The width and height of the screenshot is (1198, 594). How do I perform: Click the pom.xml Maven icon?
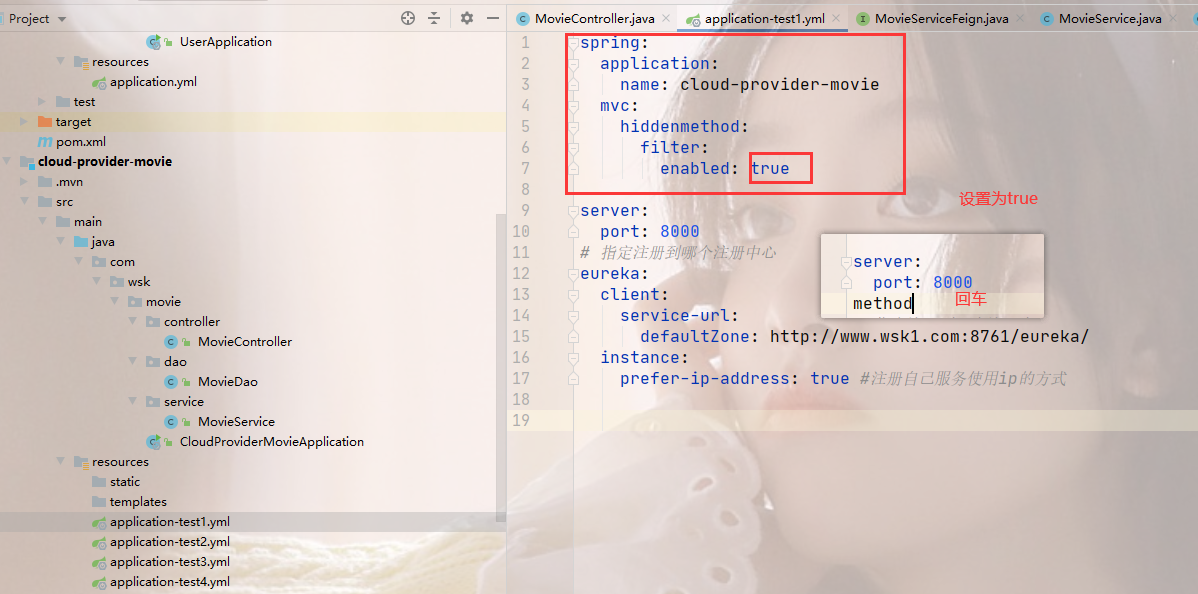[x=44, y=141]
